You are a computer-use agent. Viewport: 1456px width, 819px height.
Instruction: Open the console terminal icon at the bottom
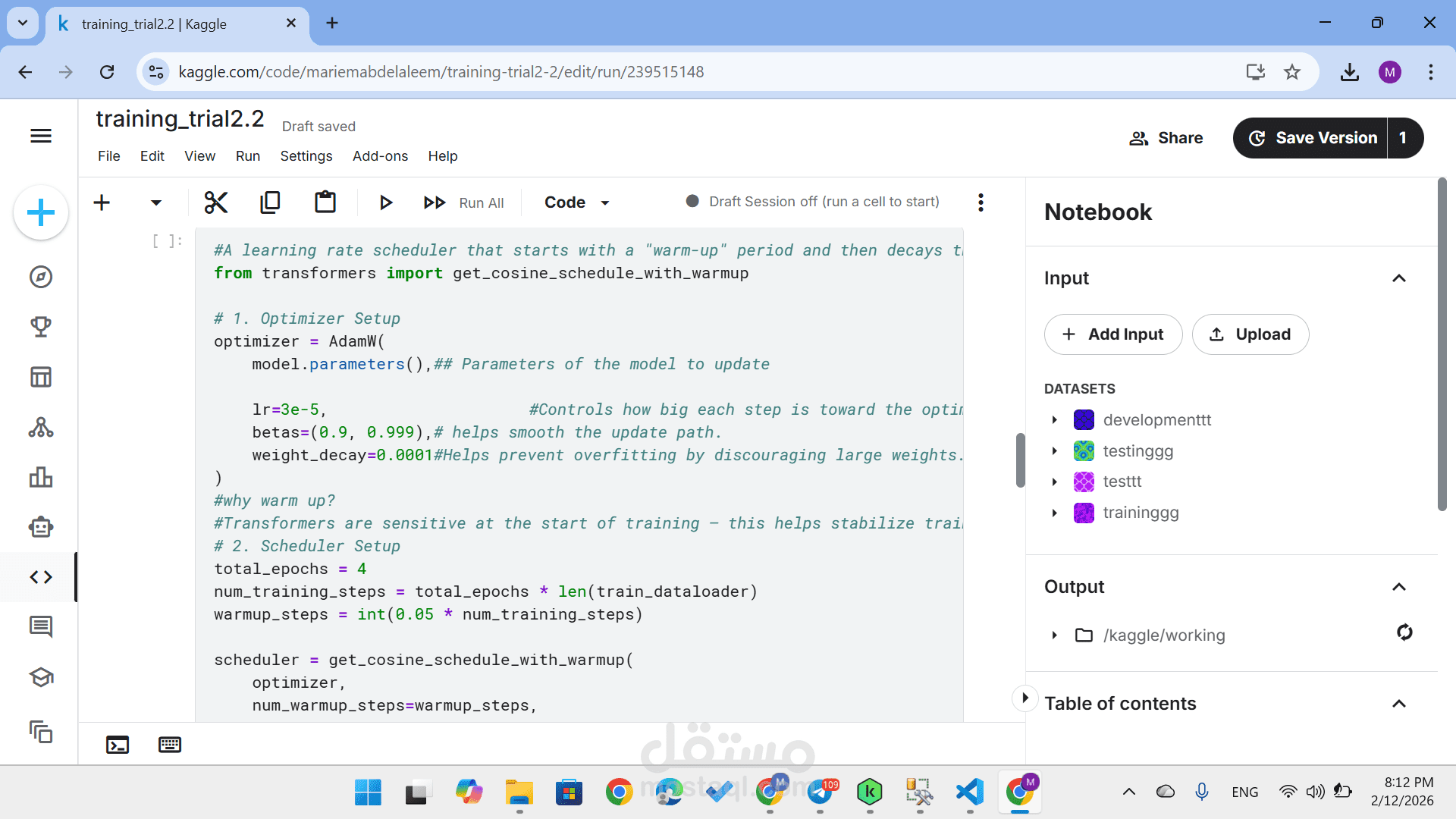tap(118, 745)
